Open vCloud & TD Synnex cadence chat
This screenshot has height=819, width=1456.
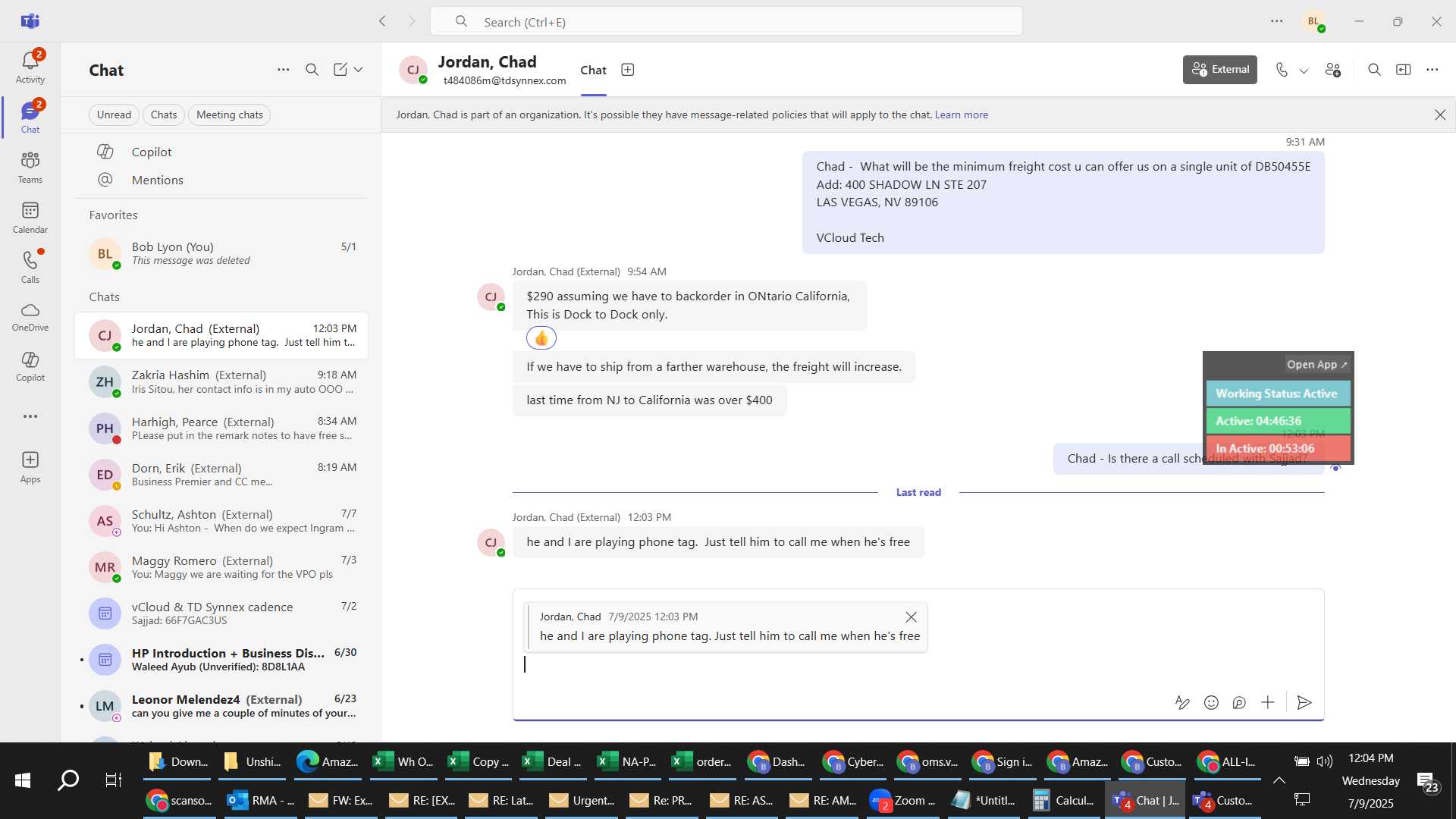221,613
